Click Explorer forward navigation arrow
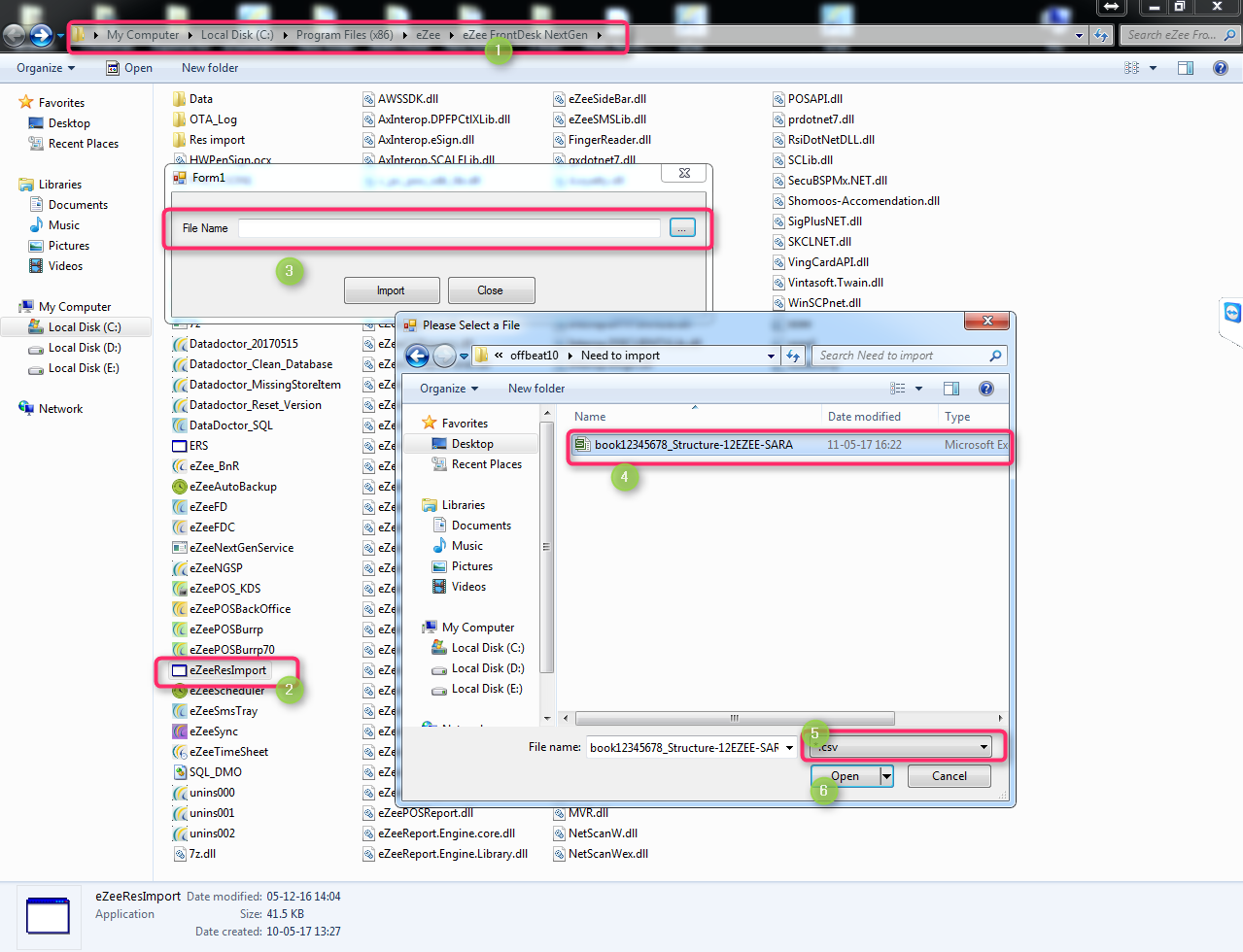The image size is (1243, 952). click(41, 35)
